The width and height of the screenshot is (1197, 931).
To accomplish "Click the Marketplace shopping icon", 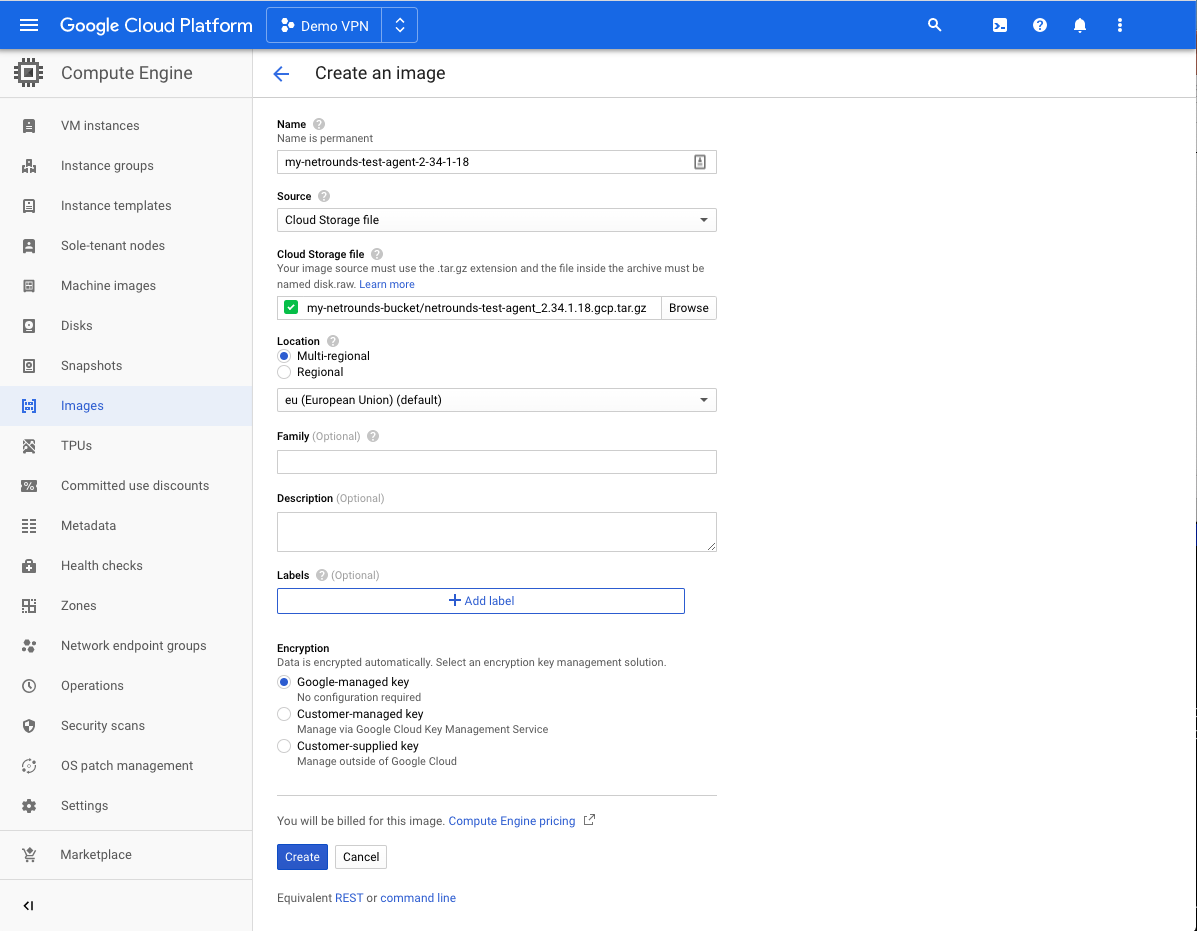I will coord(31,854).
